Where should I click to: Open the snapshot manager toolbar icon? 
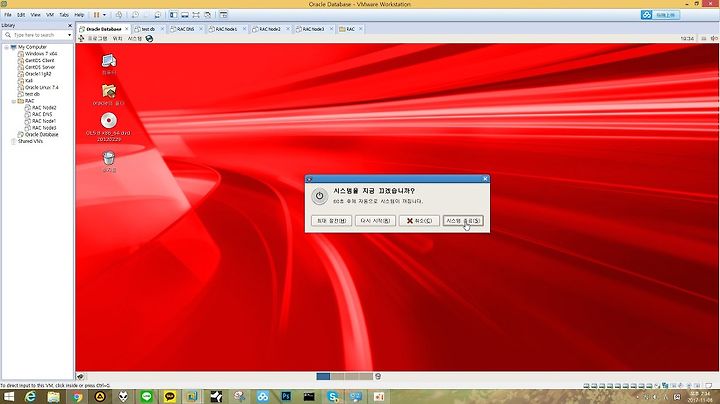(x=158, y=15)
